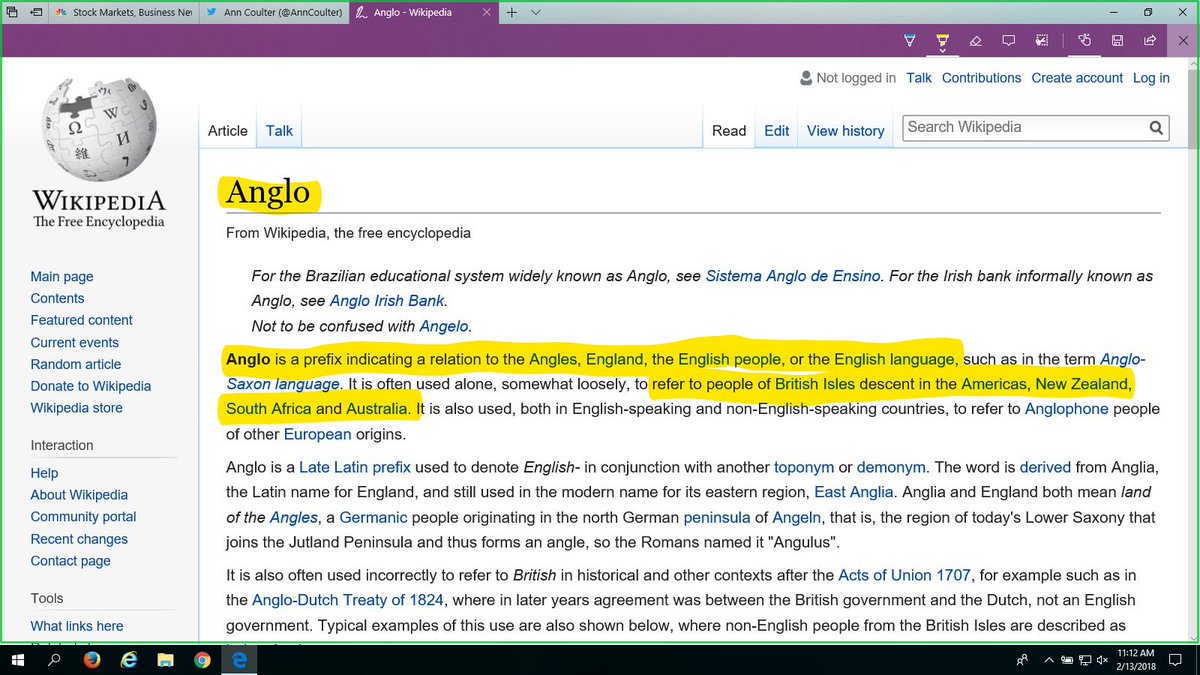Open Community portal link
Image resolution: width=1200 pixels, height=675 pixels.
point(83,518)
